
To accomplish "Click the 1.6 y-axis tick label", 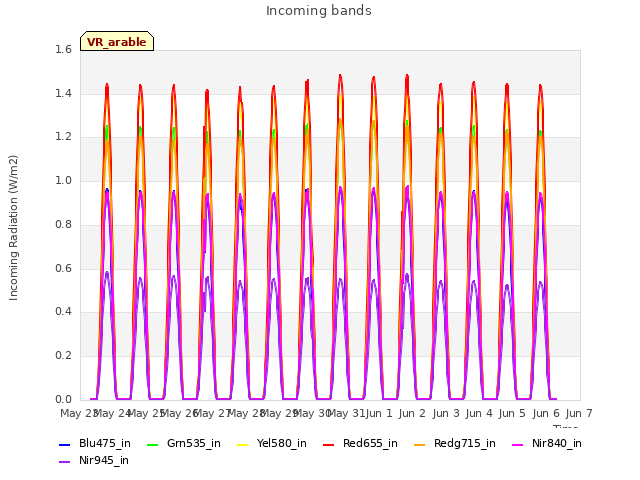I will (63, 49).
